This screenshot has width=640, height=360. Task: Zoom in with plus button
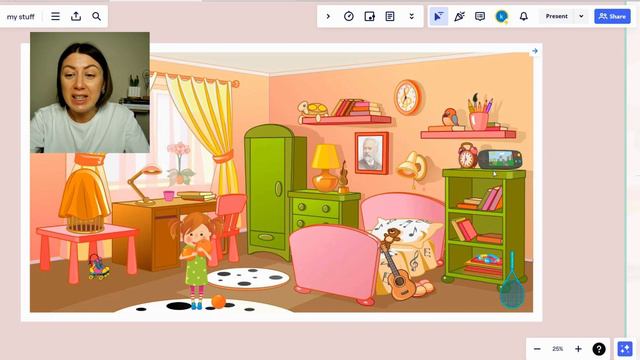(x=578, y=349)
